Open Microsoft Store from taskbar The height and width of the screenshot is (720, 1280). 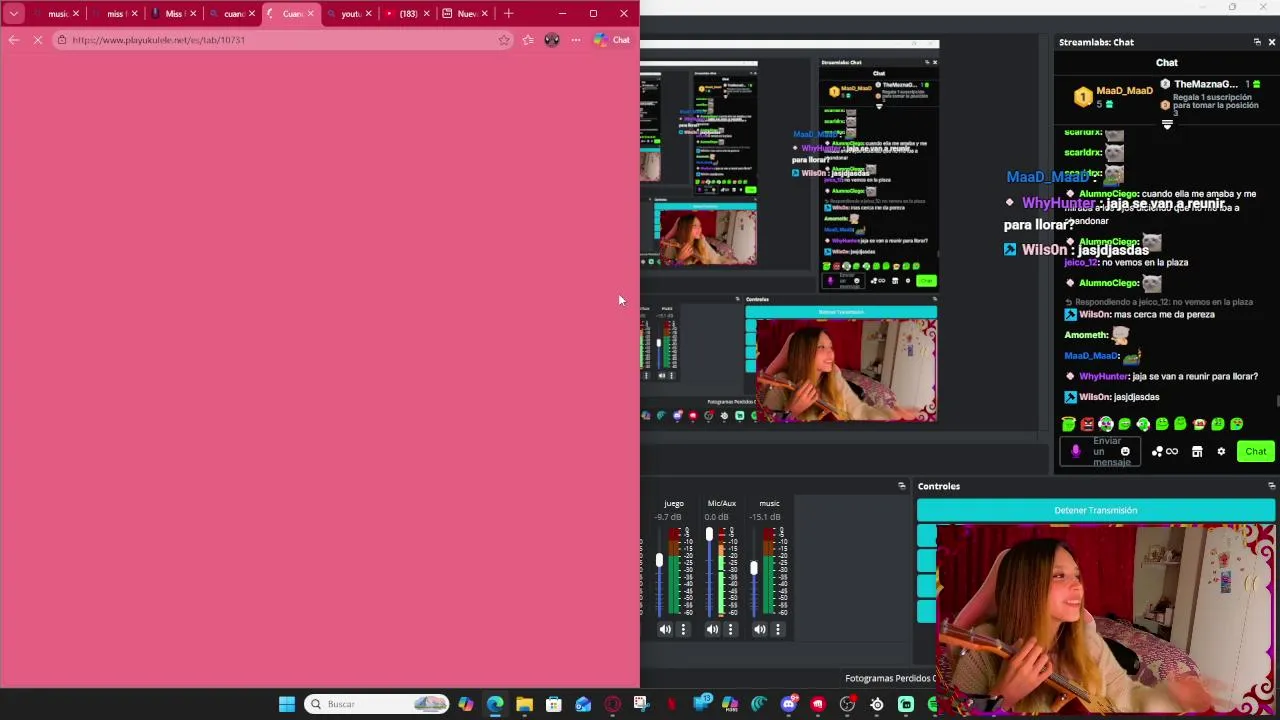coord(553,704)
